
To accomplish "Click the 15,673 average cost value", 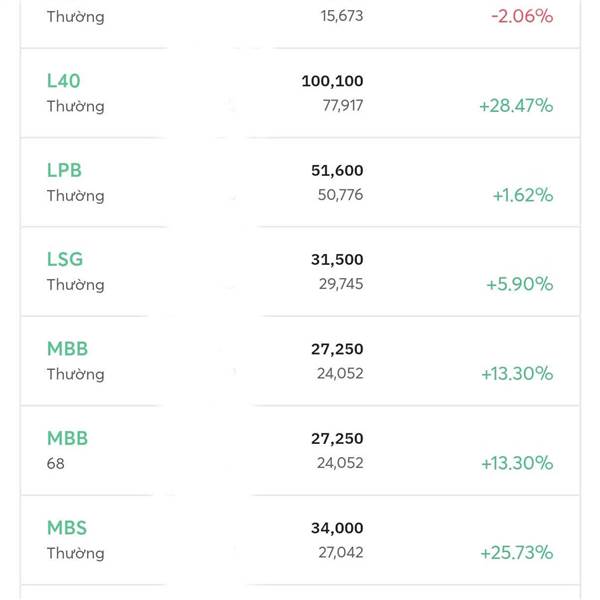I will 342,16.
